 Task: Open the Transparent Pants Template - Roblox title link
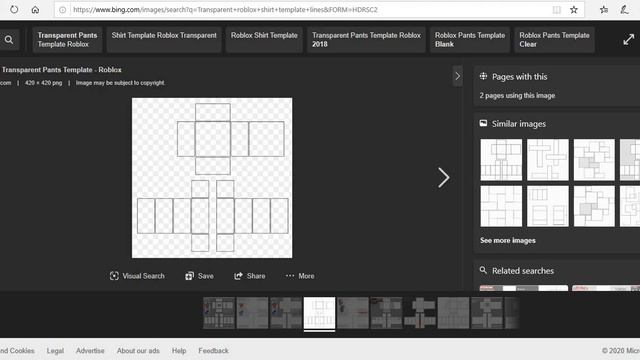coord(62,70)
